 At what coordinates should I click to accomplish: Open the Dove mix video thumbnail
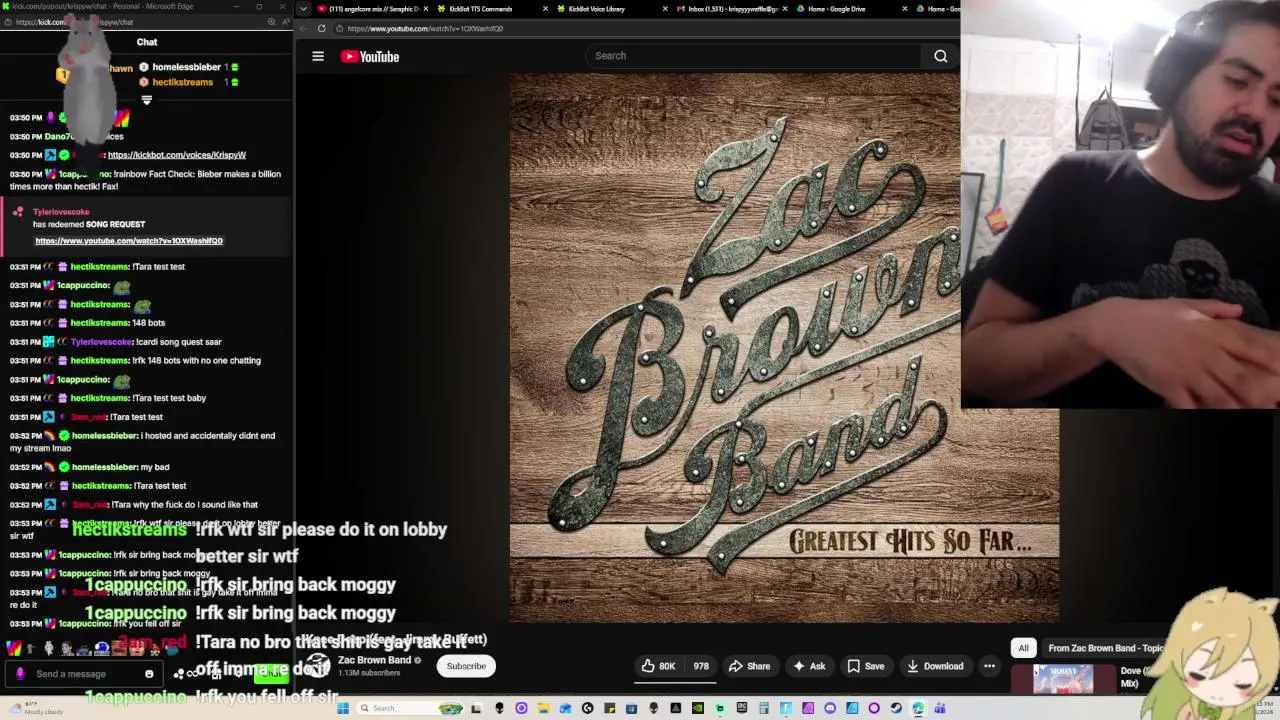click(1062, 679)
